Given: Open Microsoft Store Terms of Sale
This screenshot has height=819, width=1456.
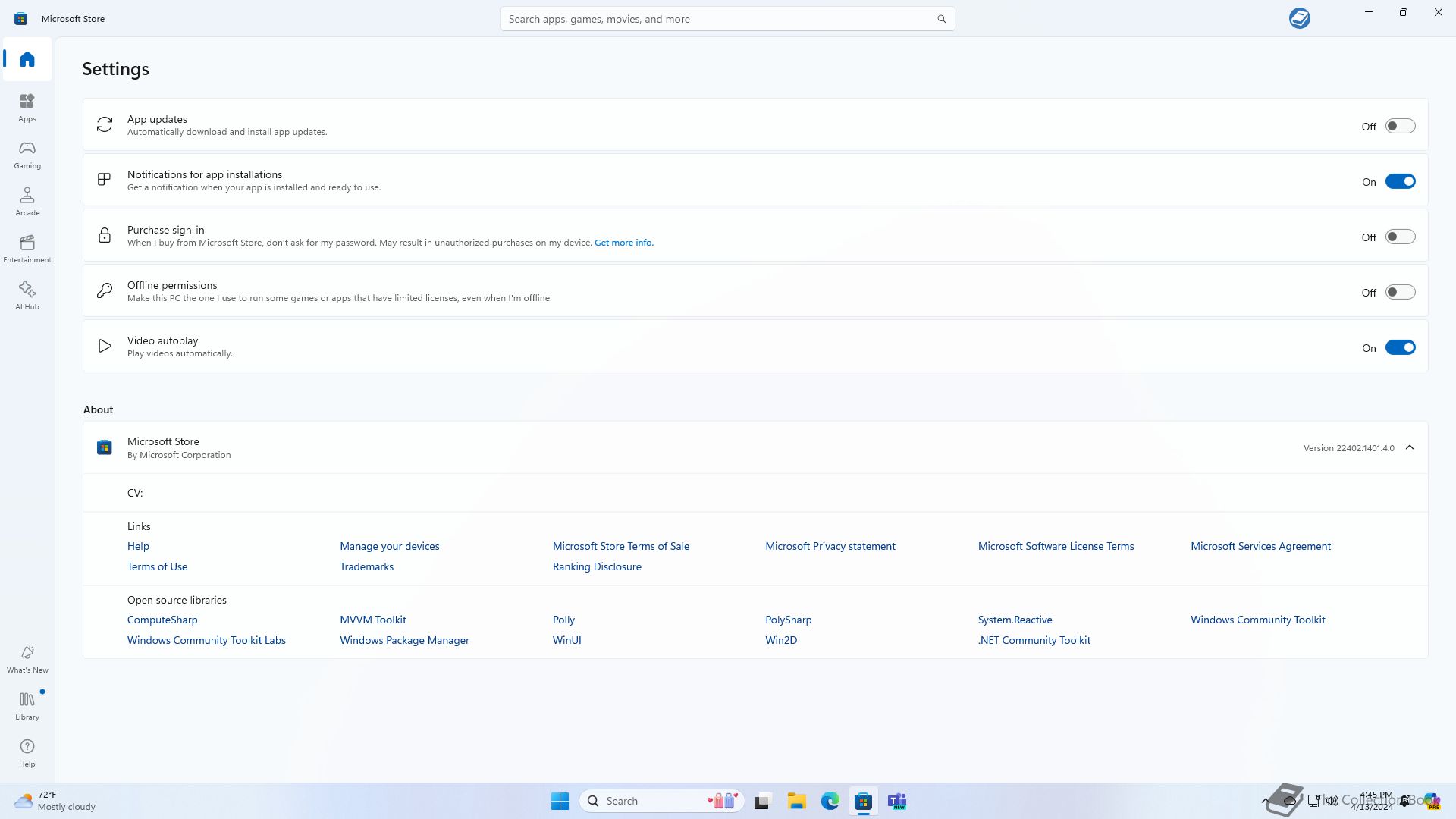Looking at the screenshot, I should tap(621, 546).
